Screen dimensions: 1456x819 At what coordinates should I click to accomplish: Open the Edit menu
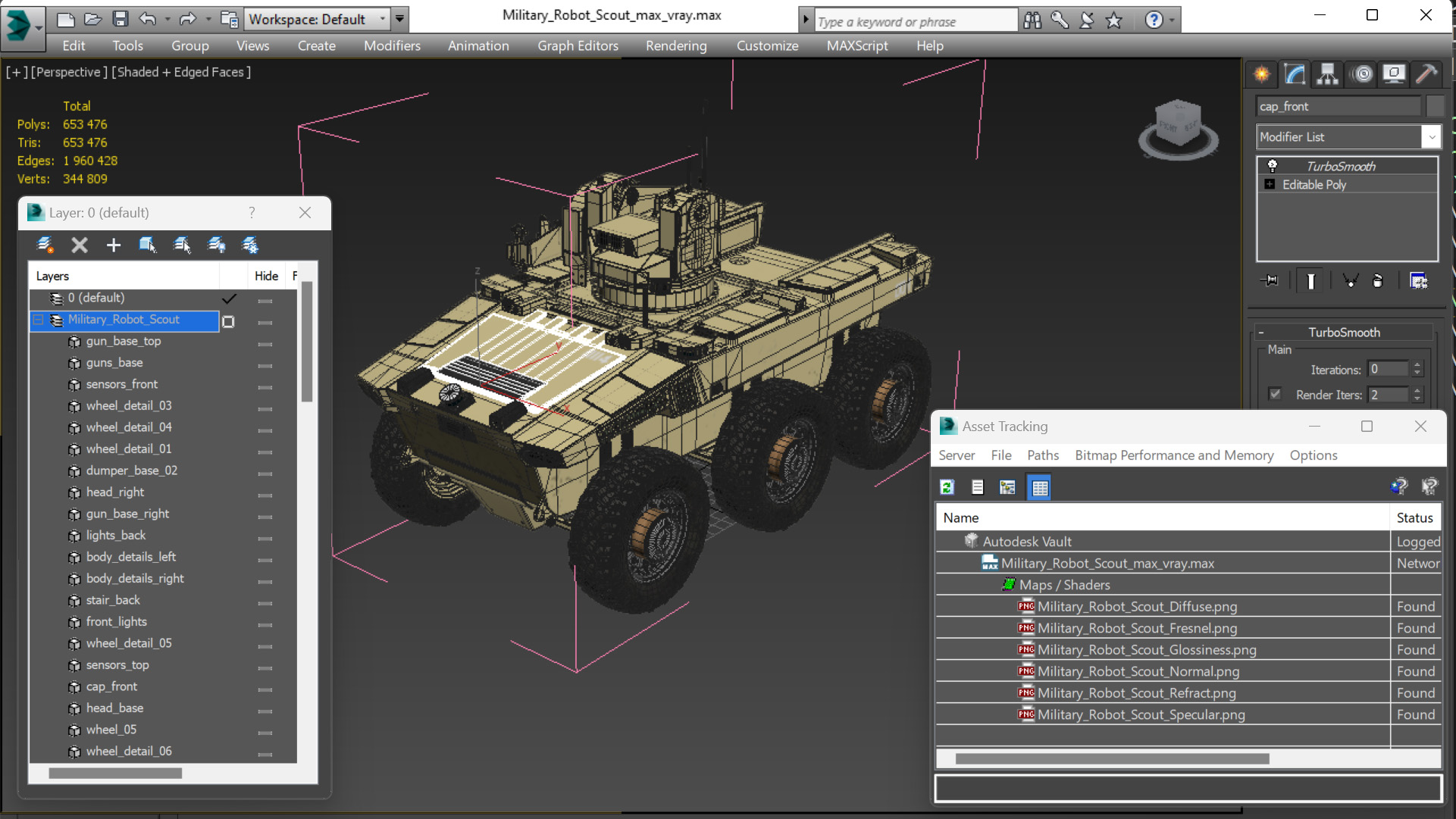[x=74, y=45]
